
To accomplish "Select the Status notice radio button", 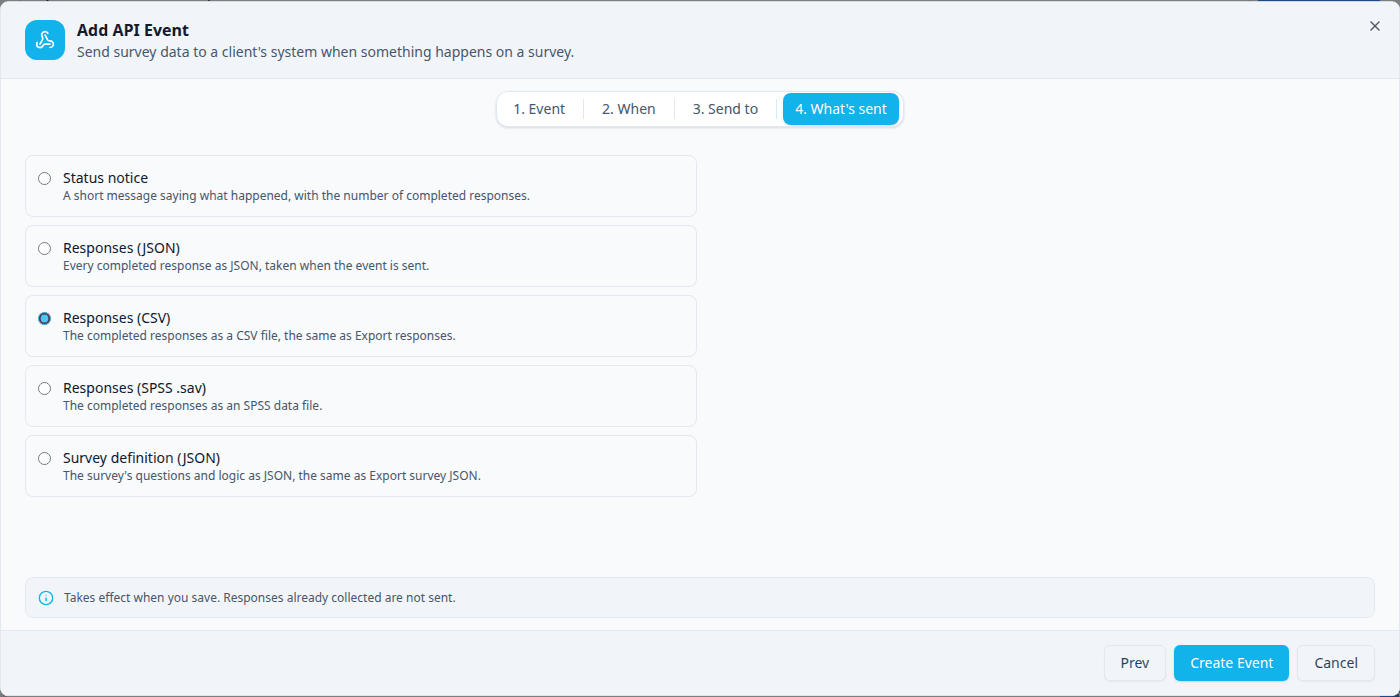I will pos(44,179).
